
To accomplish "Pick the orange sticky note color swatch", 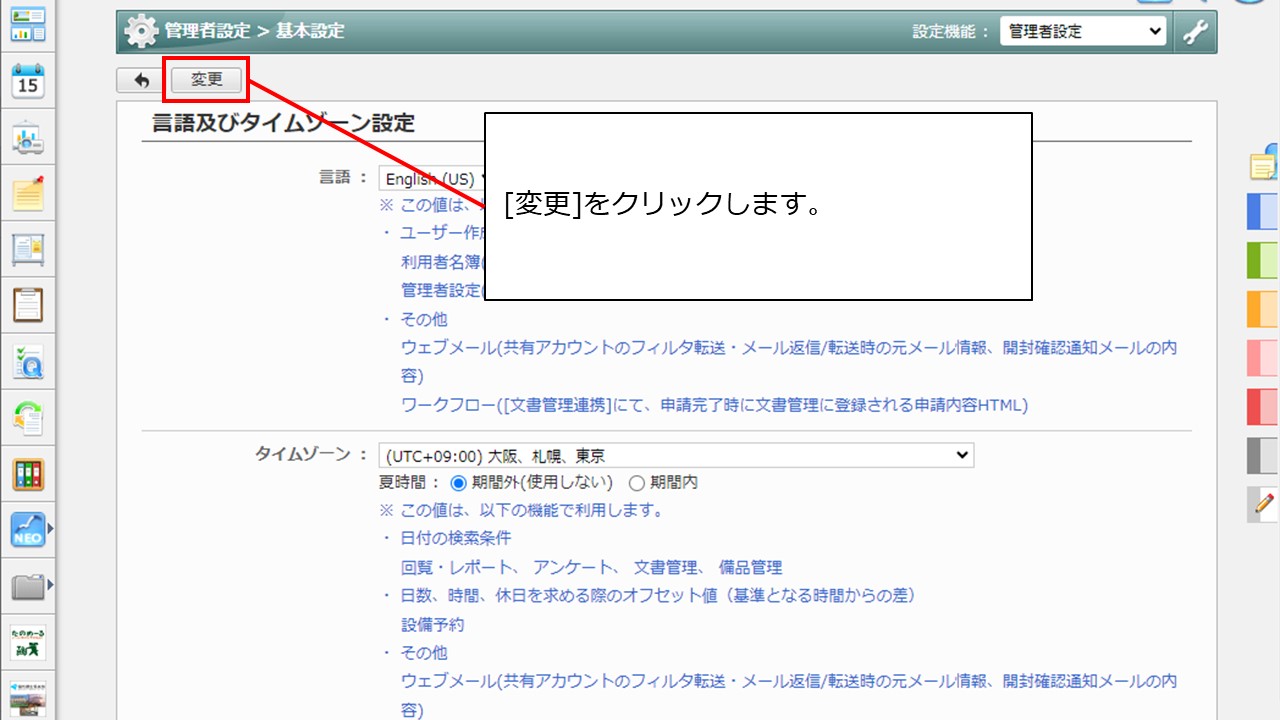I will click(x=1263, y=309).
